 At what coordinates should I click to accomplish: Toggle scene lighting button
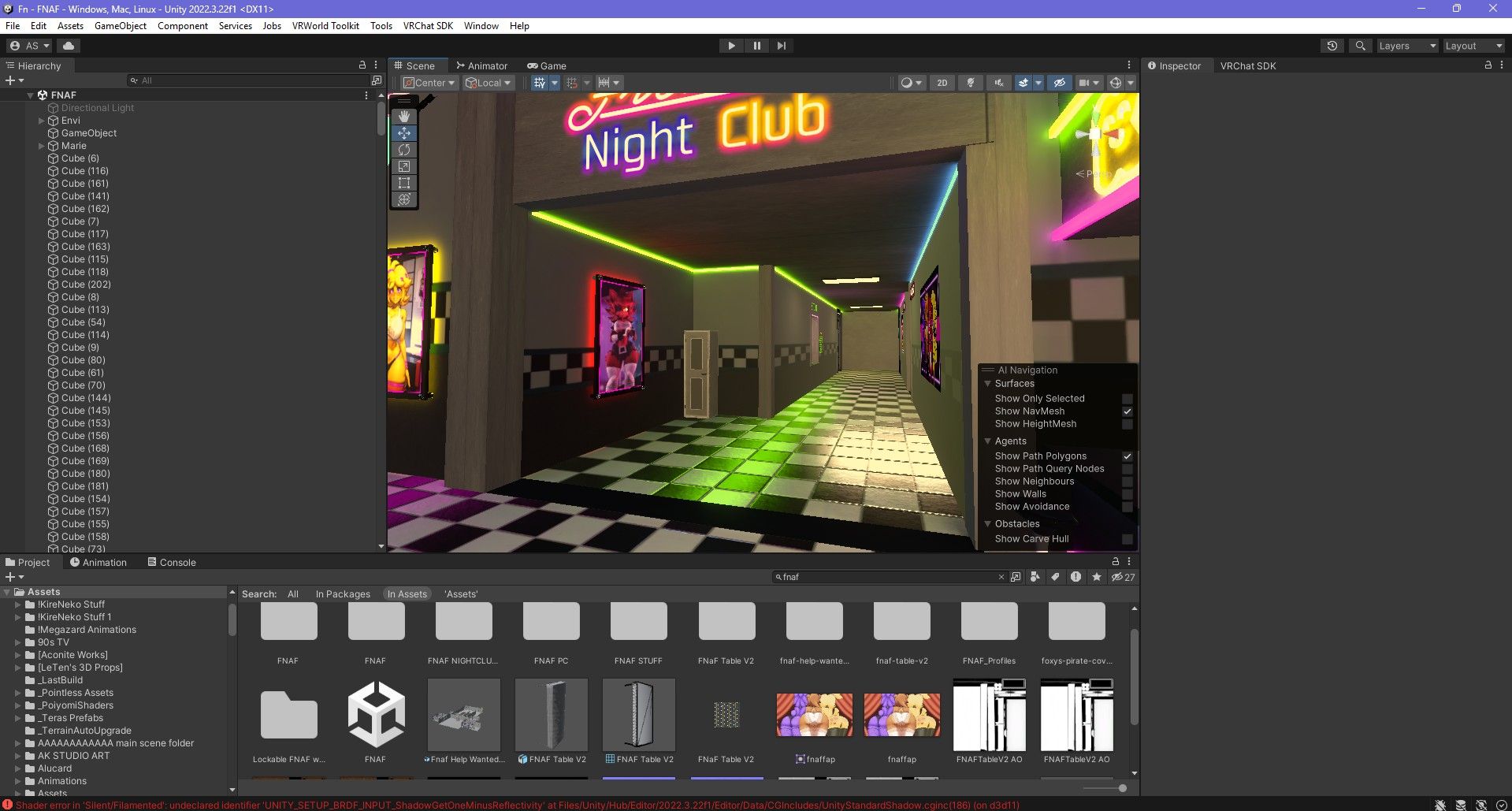[x=971, y=83]
